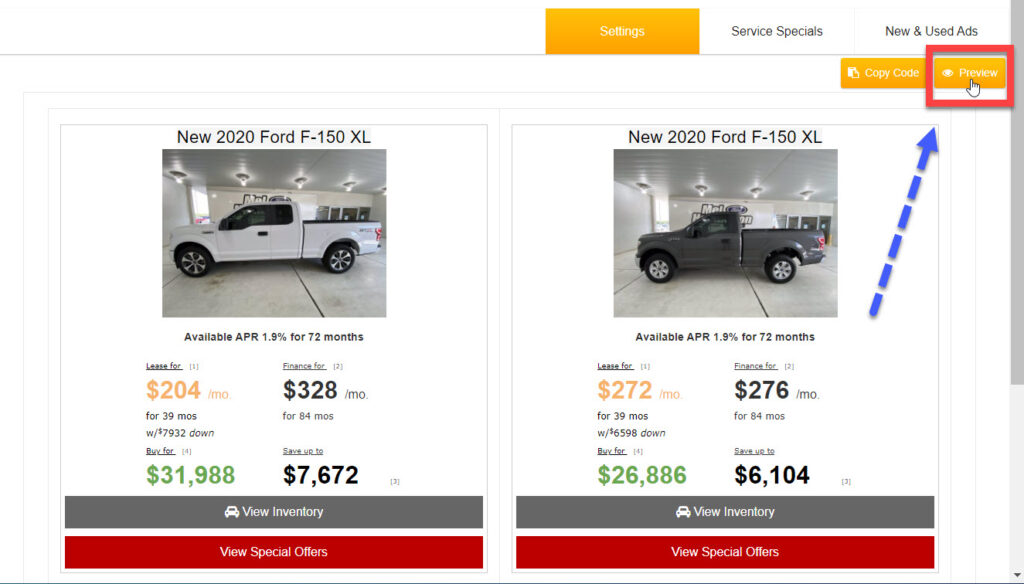Click the Finance for link on right card
This screenshot has height=584, width=1024.
tap(755, 366)
